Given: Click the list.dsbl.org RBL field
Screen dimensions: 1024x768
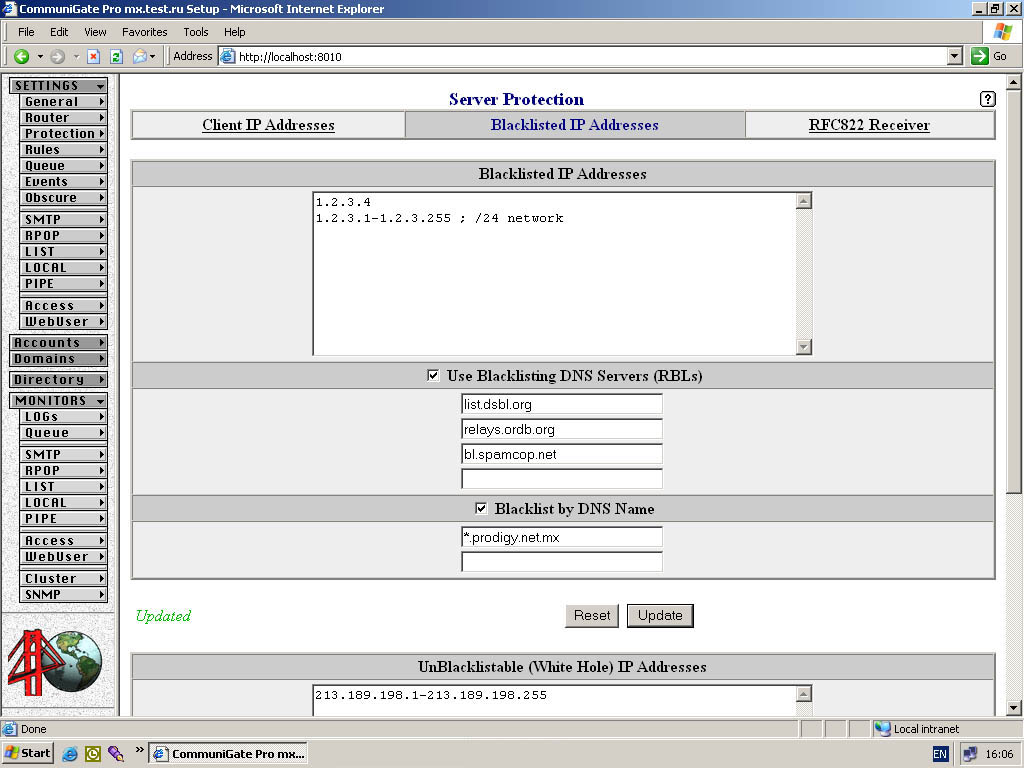Looking at the screenshot, I should click(x=562, y=404).
